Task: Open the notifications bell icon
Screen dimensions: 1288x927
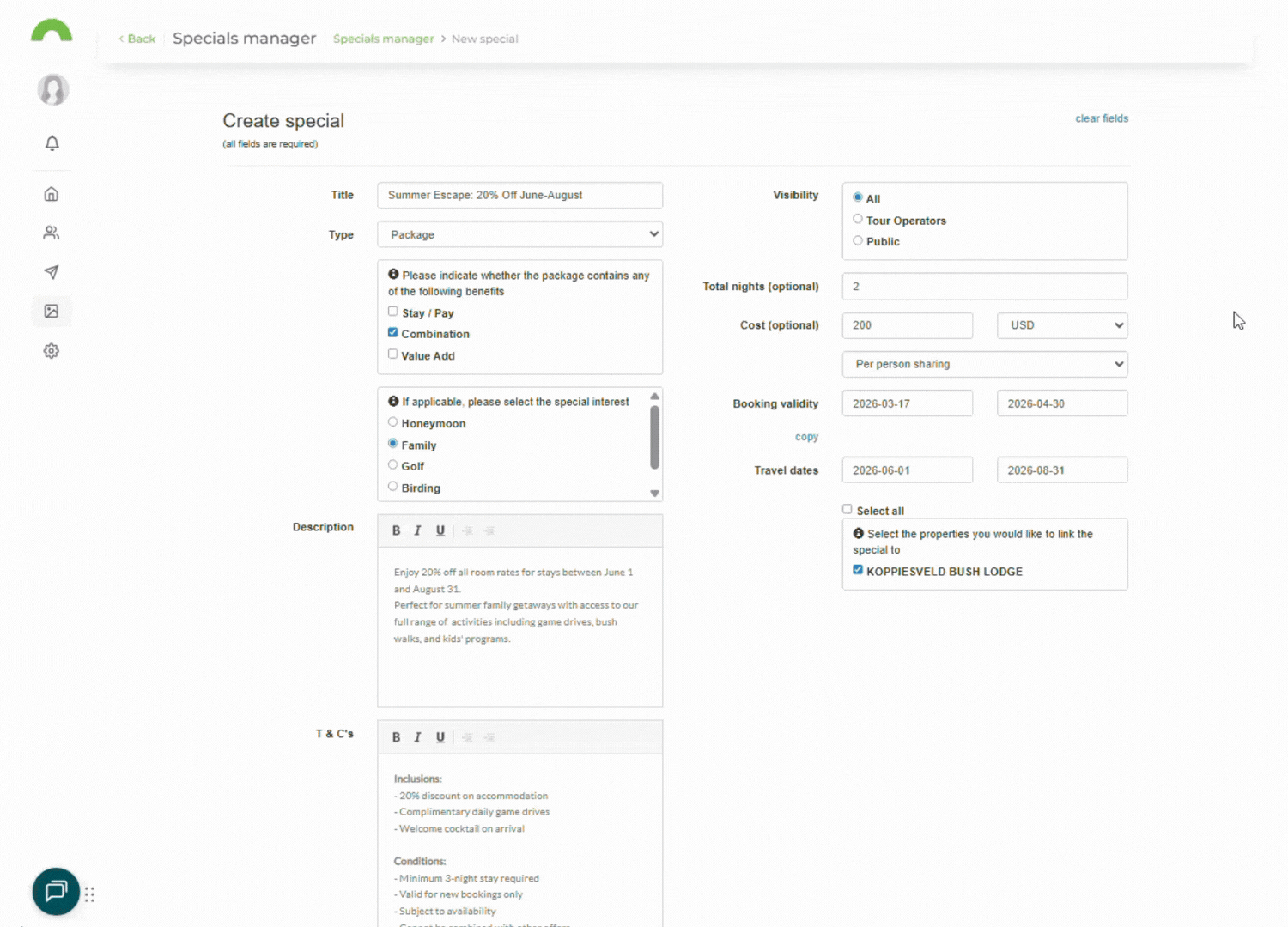Action: (52, 143)
